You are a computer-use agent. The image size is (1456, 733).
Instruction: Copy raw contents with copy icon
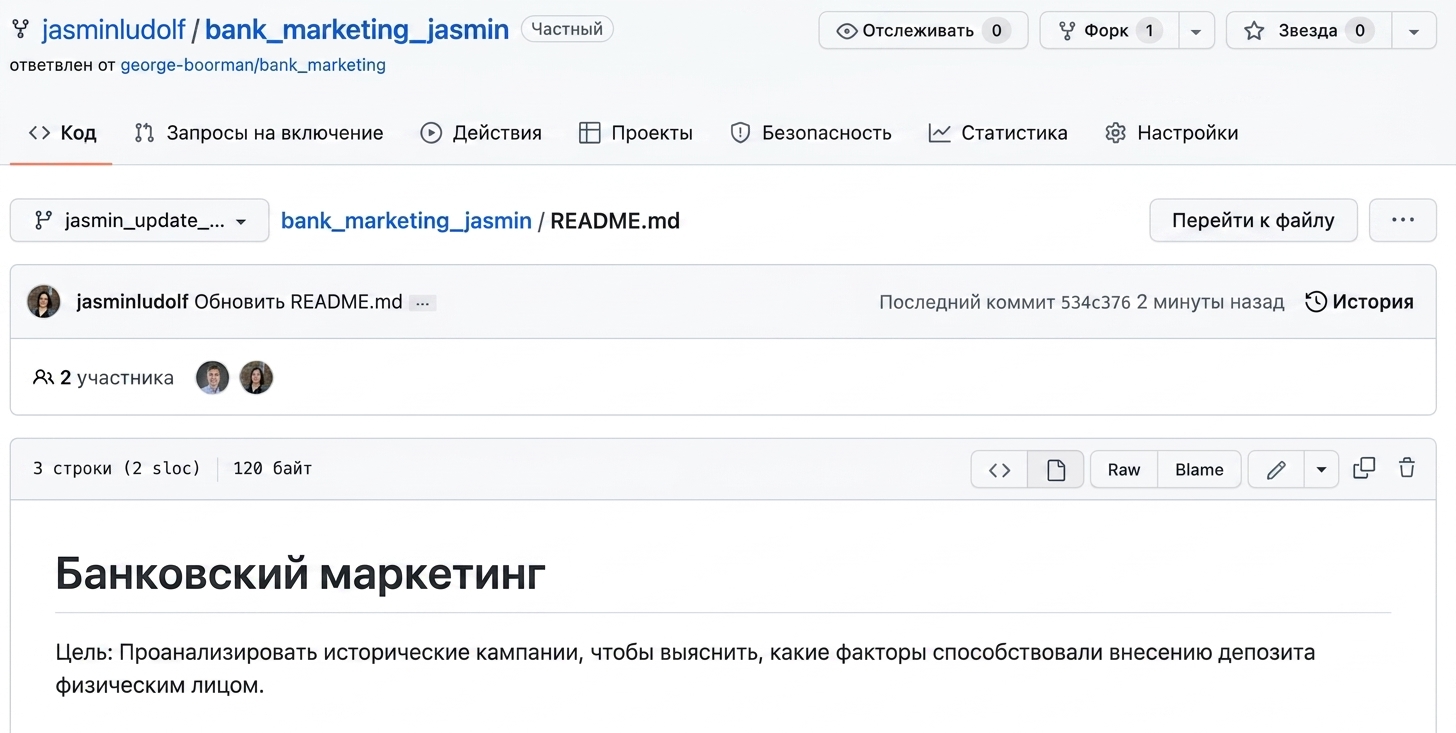(x=1364, y=468)
